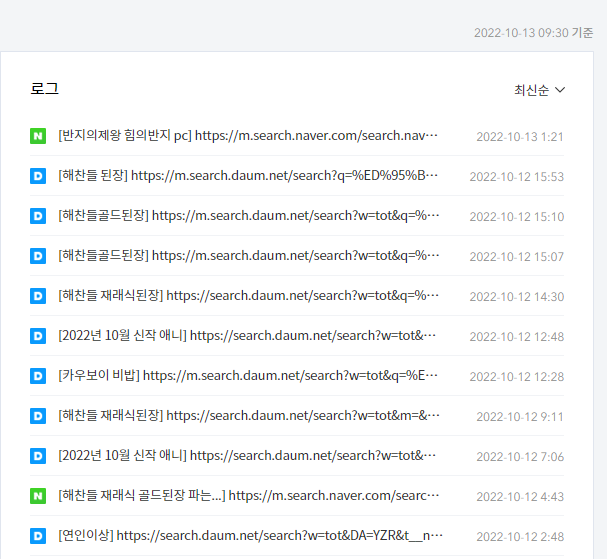This screenshot has height=559, width=607.
Task: Click the timestamp 2022-10-12 12:28
Action: pyautogui.click(x=517, y=377)
